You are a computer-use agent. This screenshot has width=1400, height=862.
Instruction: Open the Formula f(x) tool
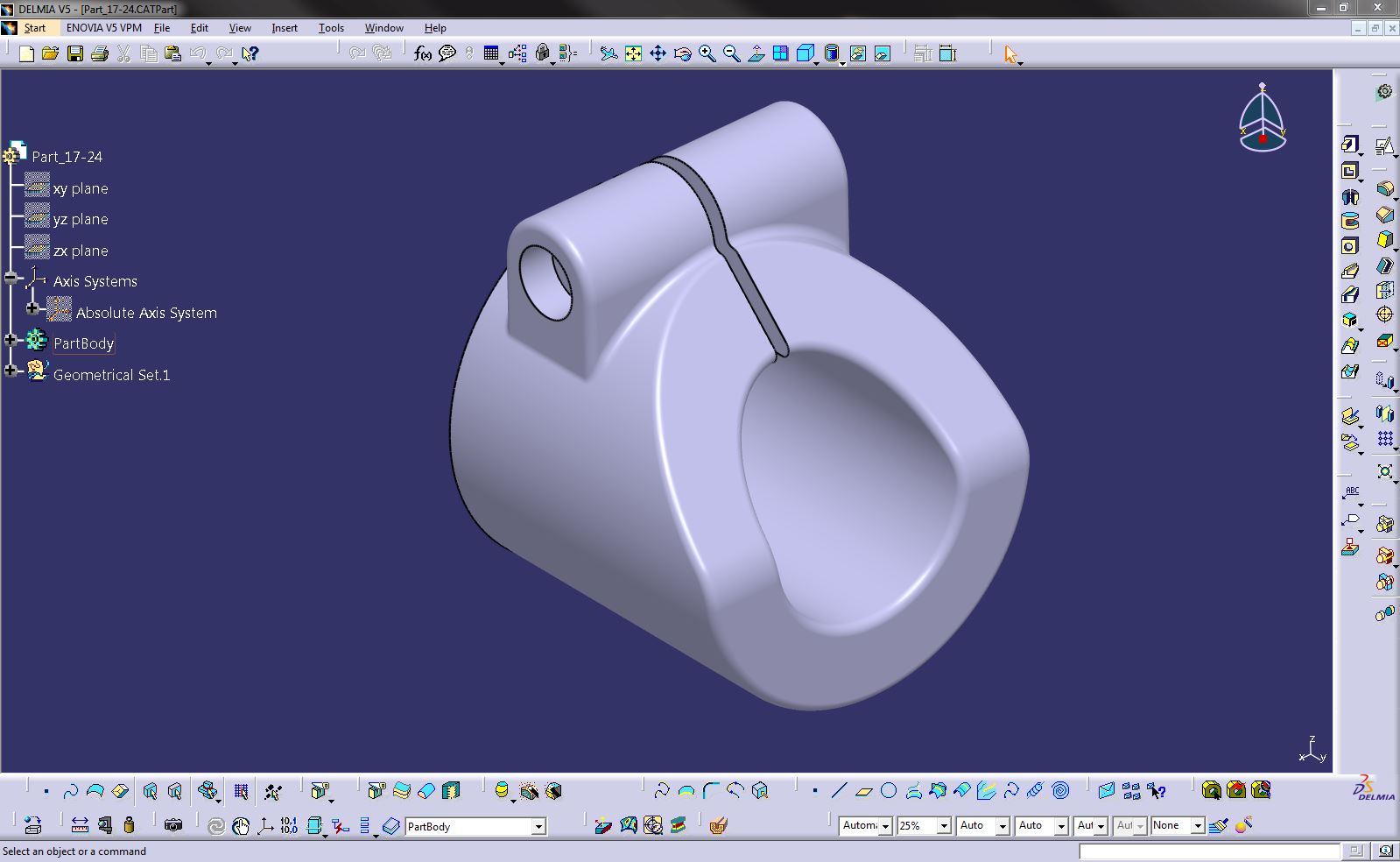click(x=423, y=54)
